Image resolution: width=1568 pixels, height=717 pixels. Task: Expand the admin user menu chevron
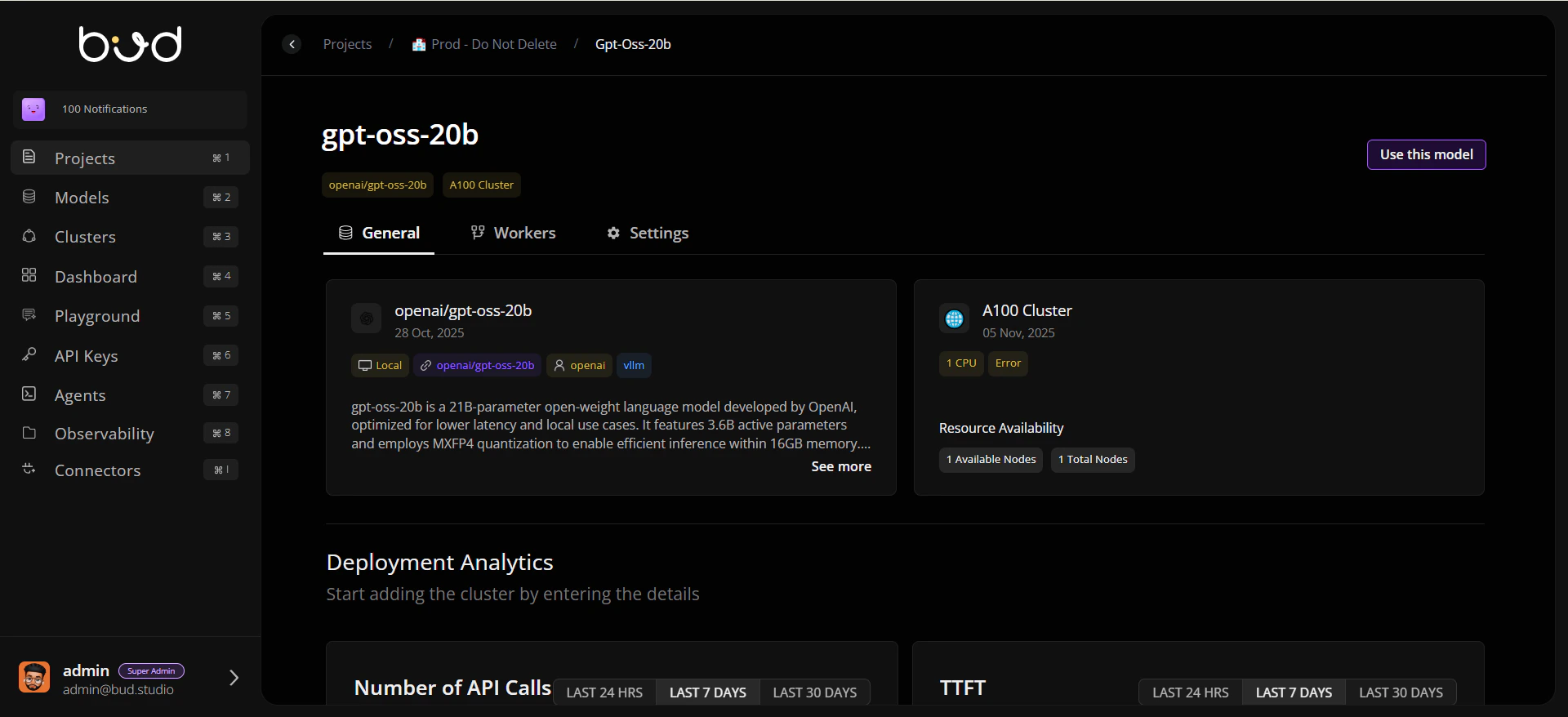pyautogui.click(x=234, y=678)
